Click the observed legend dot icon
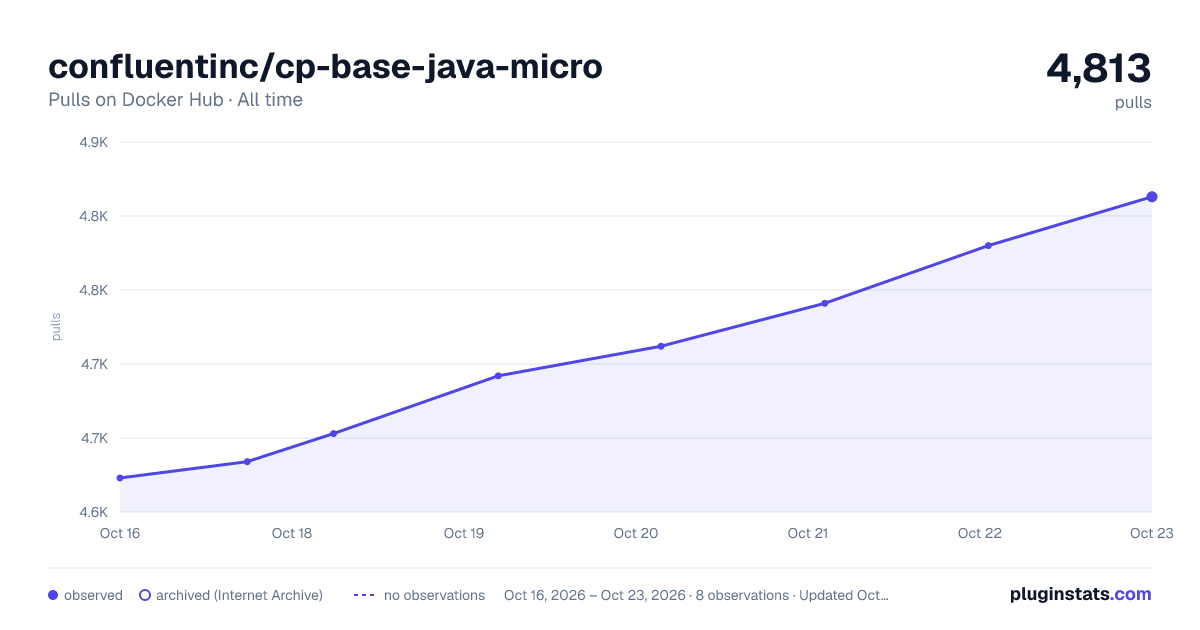The width and height of the screenshot is (1200, 630). [x=53, y=595]
